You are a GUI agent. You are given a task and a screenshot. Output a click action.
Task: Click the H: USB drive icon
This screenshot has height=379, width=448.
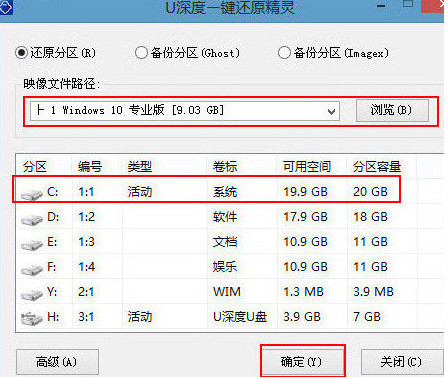click(x=32, y=319)
